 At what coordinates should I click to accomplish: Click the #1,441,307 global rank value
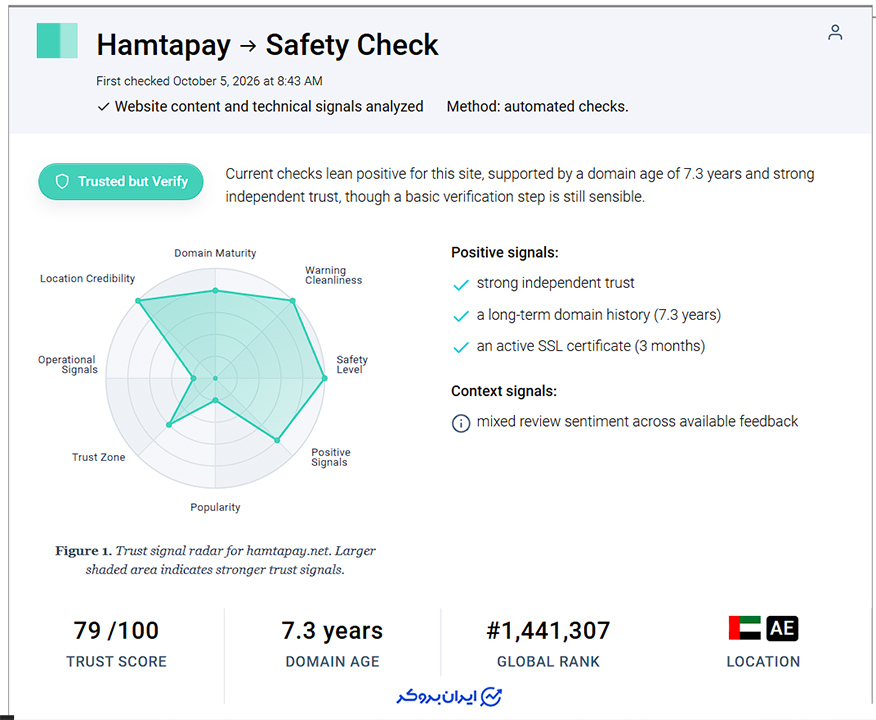(x=548, y=631)
